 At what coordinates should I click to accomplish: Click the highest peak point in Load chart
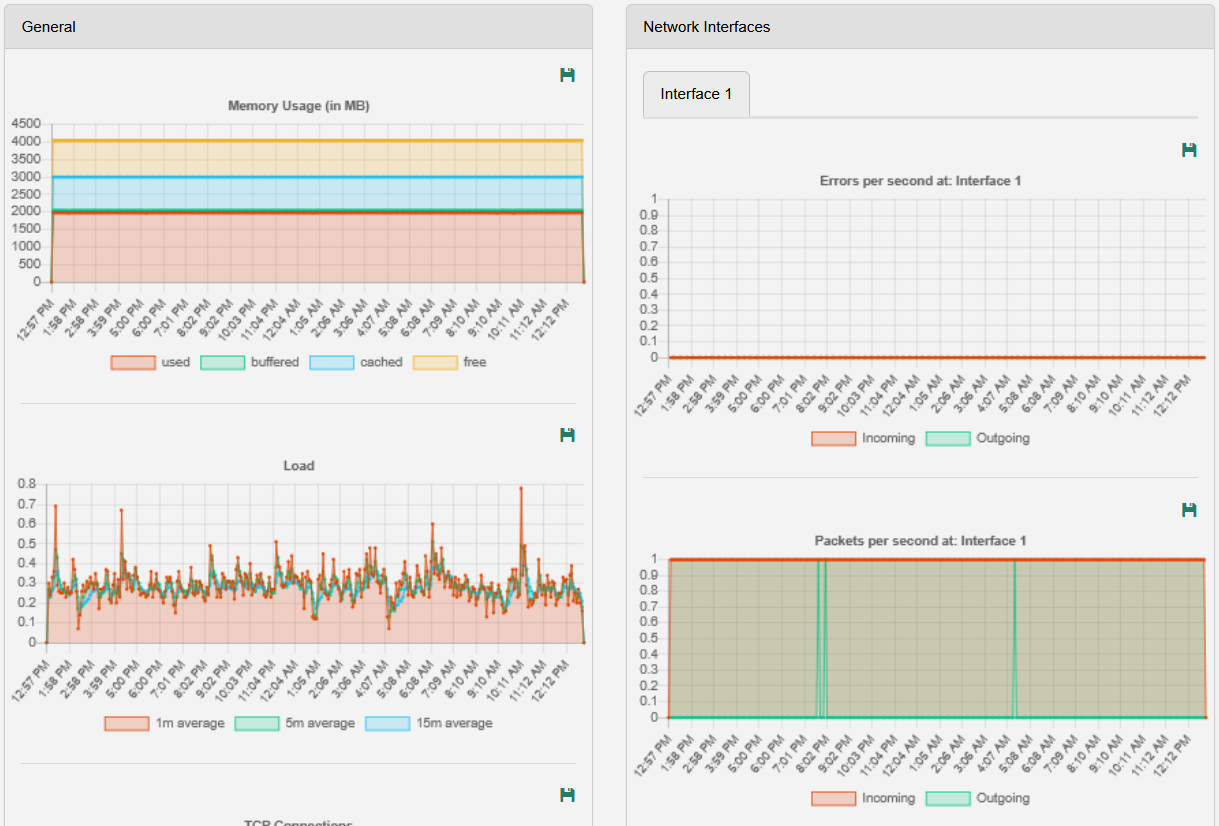[521, 488]
